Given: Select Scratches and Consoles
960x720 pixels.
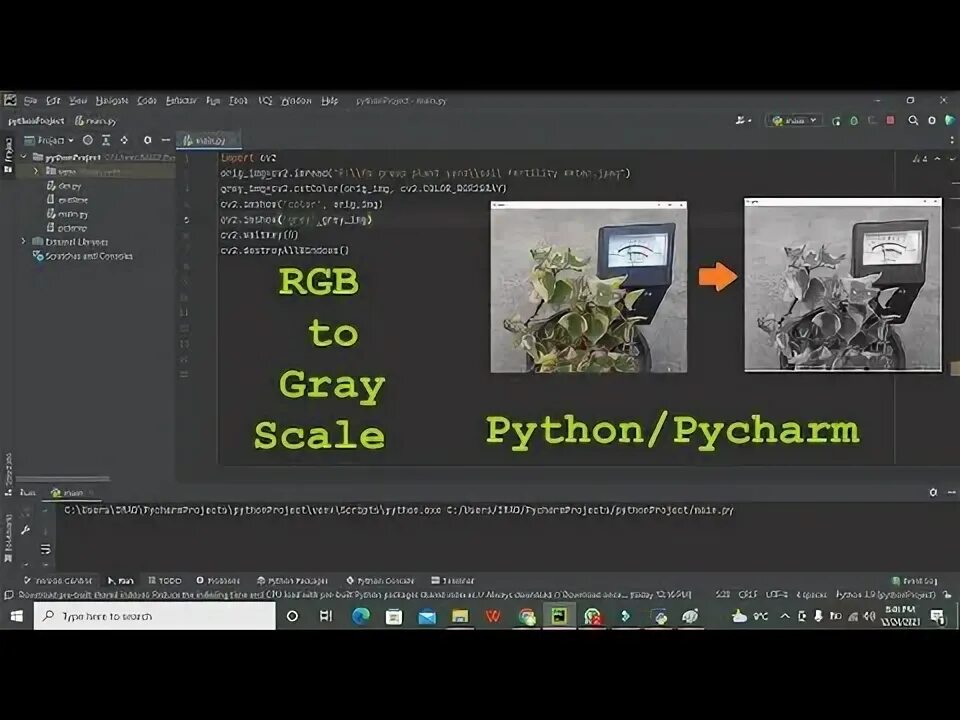Looking at the screenshot, I should [x=83, y=256].
